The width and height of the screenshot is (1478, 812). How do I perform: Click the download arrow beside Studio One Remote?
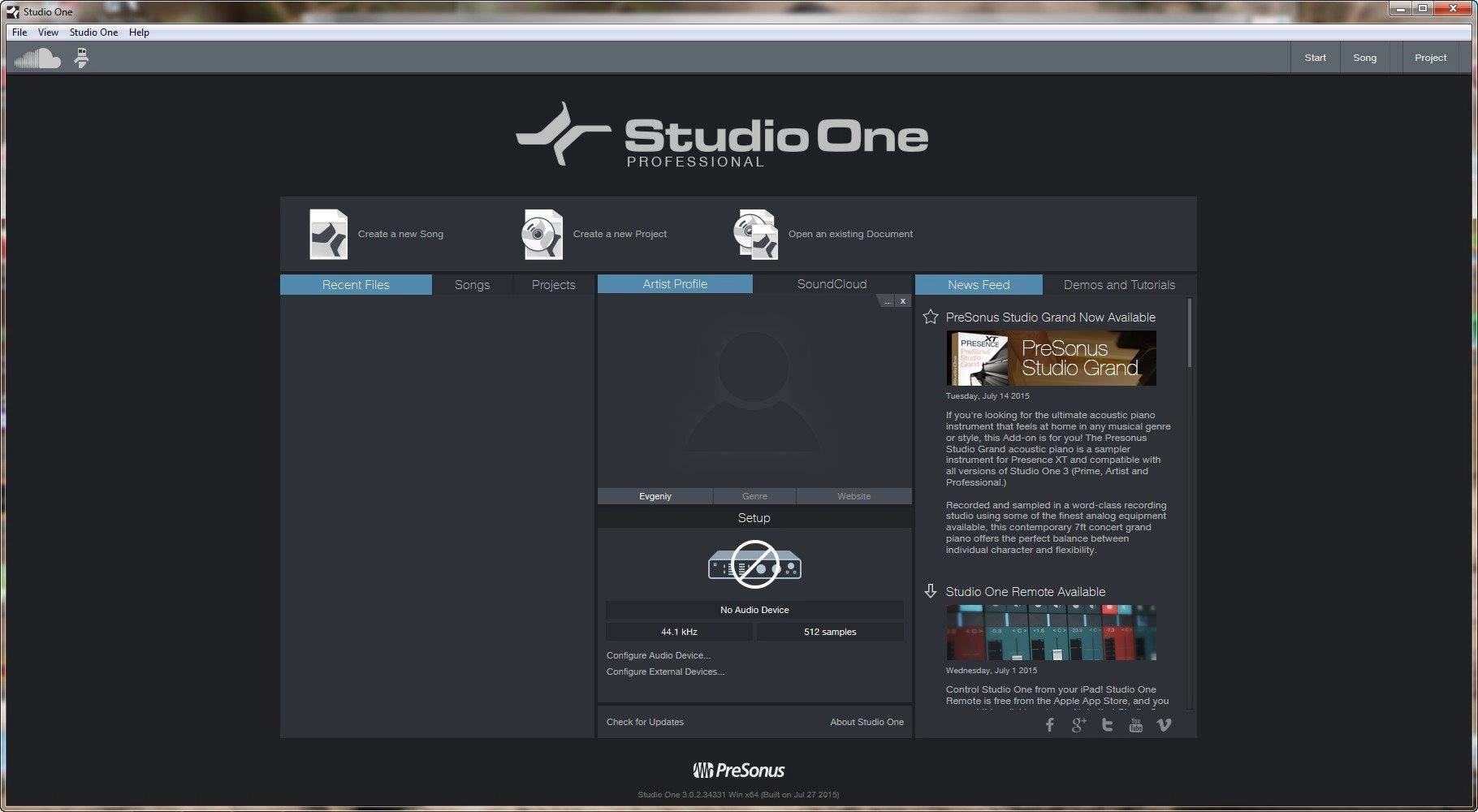[x=931, y=591]
